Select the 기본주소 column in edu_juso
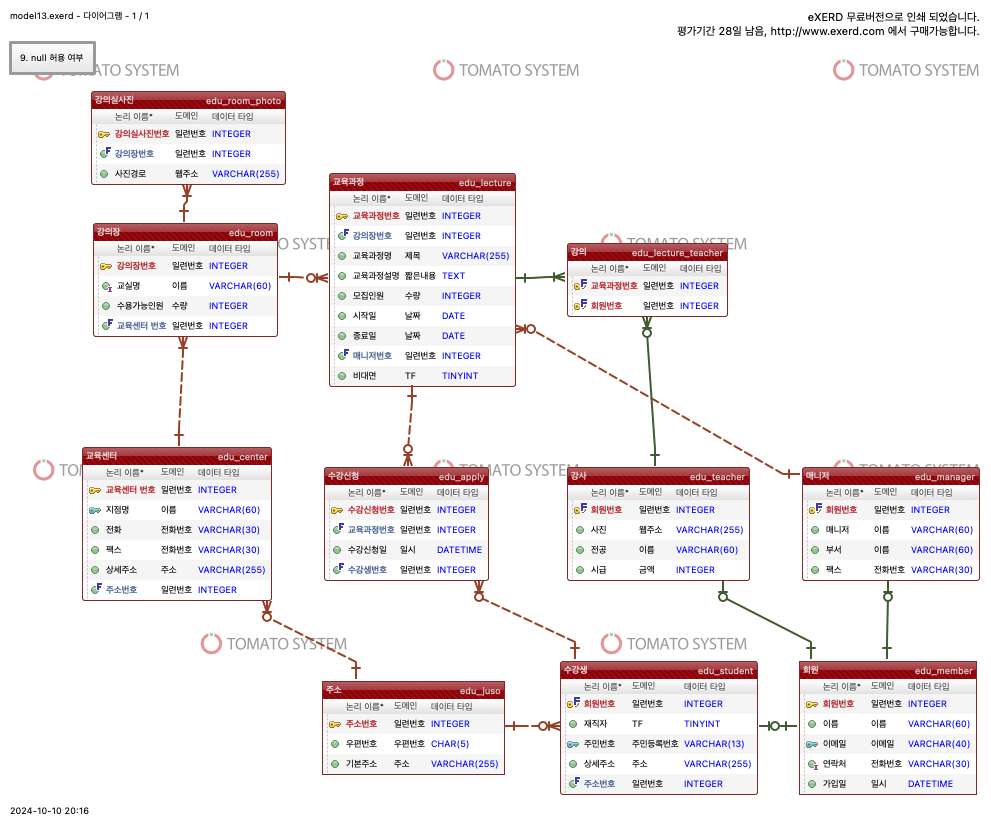Image resolution: width=991 pixels, height=827 pixels. click(x=413, y=764)
